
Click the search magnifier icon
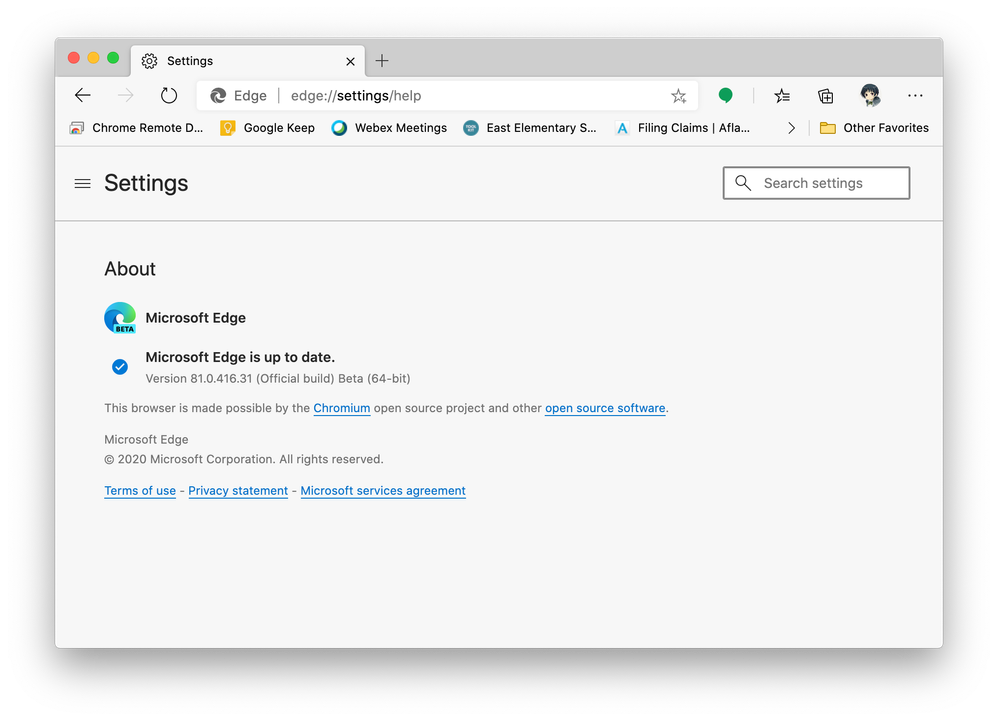[743, 183]
